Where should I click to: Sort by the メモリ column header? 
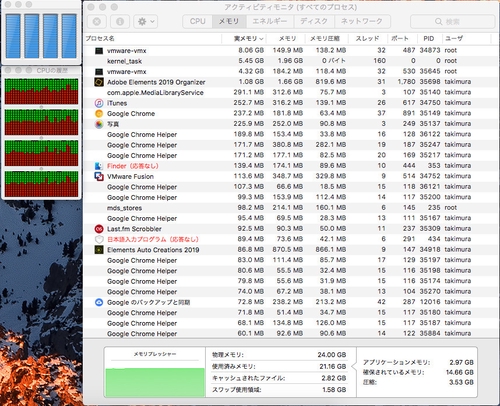(x=287, y=39)
